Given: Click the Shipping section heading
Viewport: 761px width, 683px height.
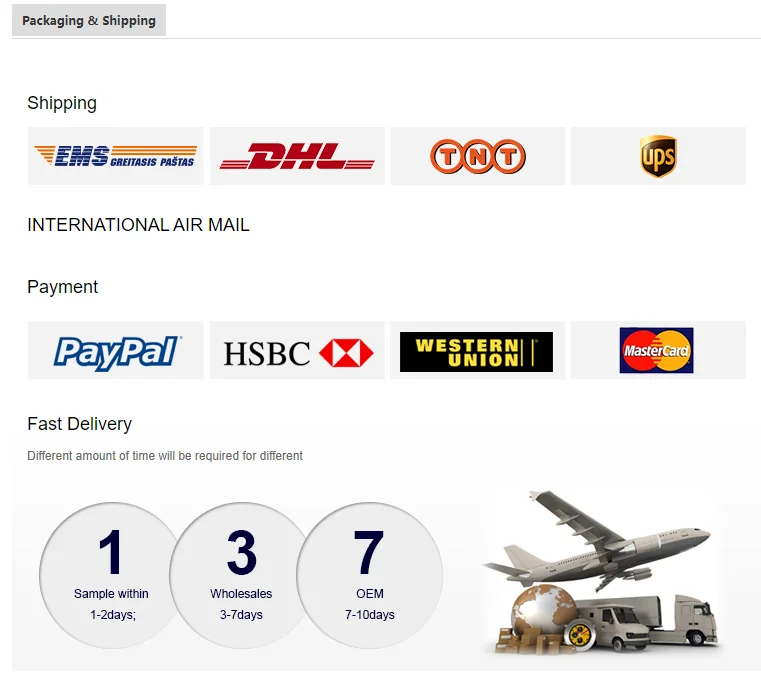Looking at the screenshot, I should click(62, 103).
